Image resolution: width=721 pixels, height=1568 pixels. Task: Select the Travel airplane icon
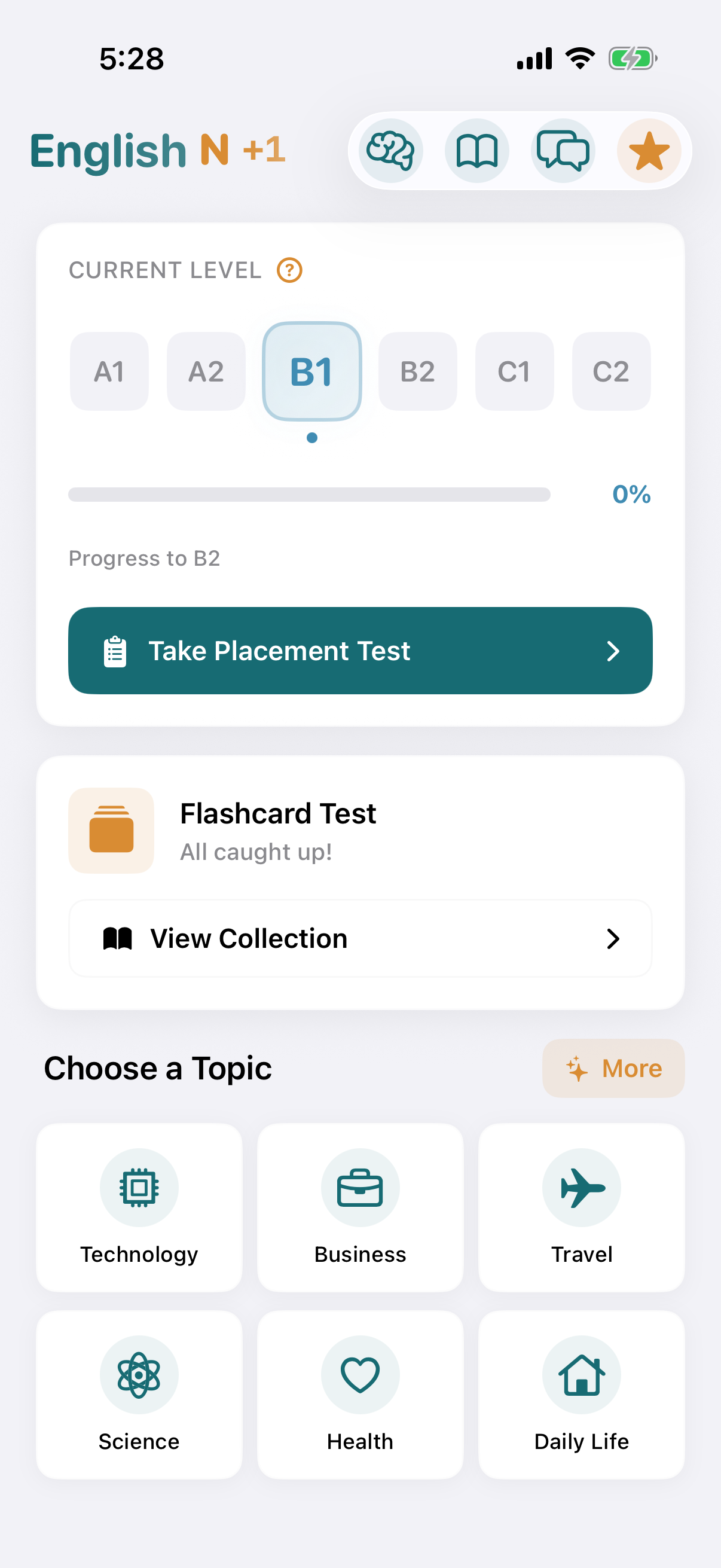coord(582,1187)
